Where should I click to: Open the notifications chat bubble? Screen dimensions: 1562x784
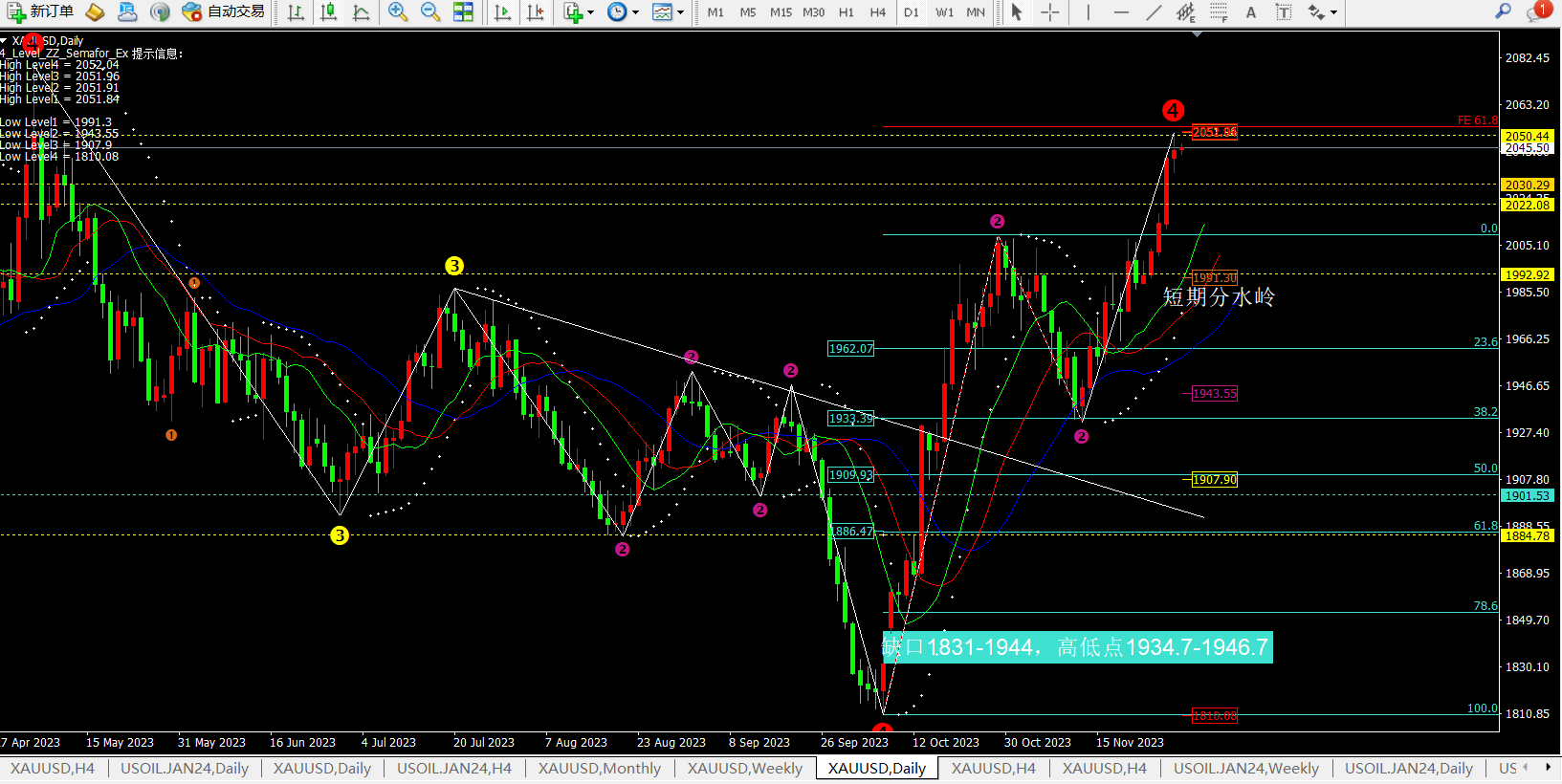pyautogui.click(x=1538, y=11)
